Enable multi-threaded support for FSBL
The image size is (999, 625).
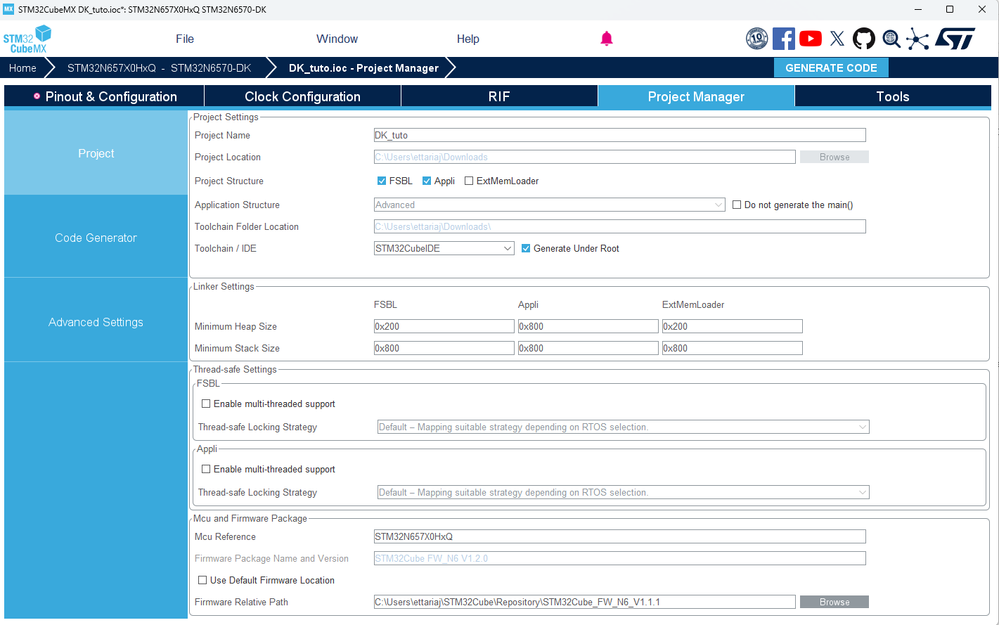(x=206, y=403)
